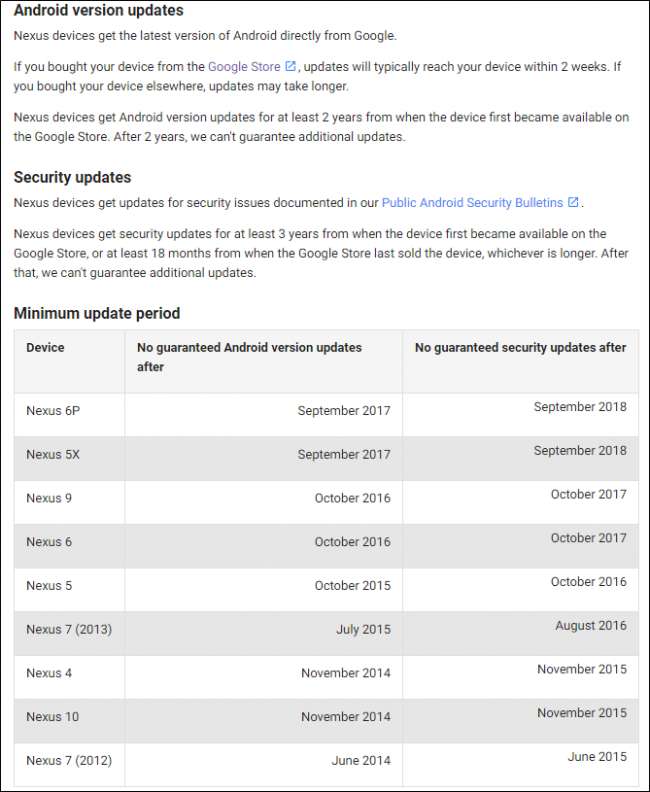
Task: Open the Google Store link
Action: (244, 67)
